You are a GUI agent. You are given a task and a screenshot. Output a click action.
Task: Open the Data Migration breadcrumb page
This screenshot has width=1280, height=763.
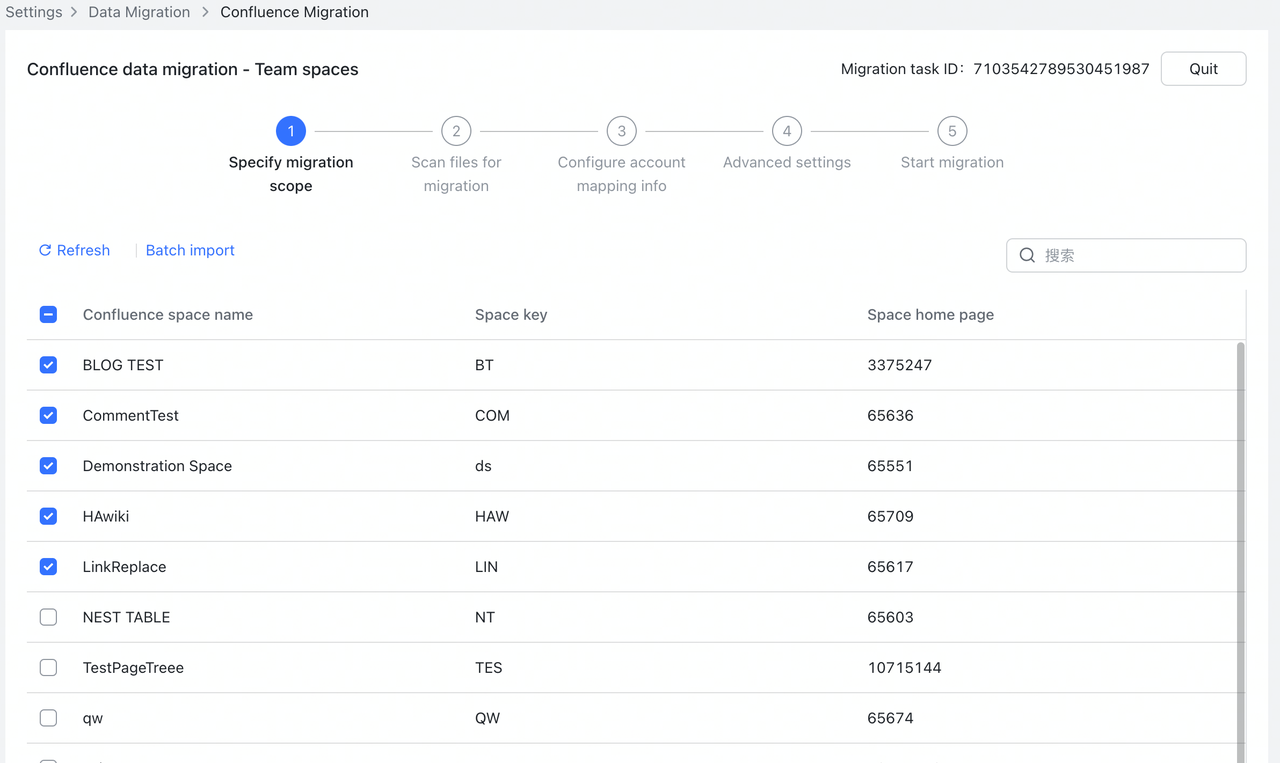pyautogui.click(x=138, y=12)
